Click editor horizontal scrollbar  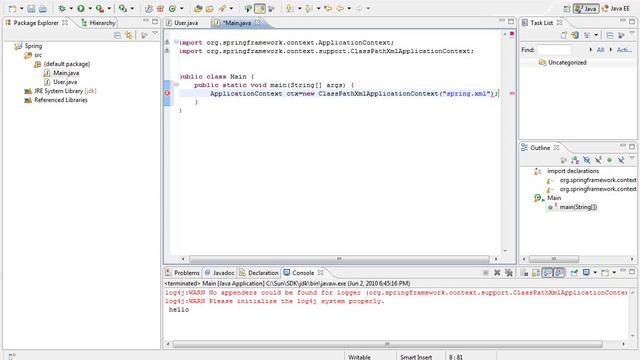339,259
